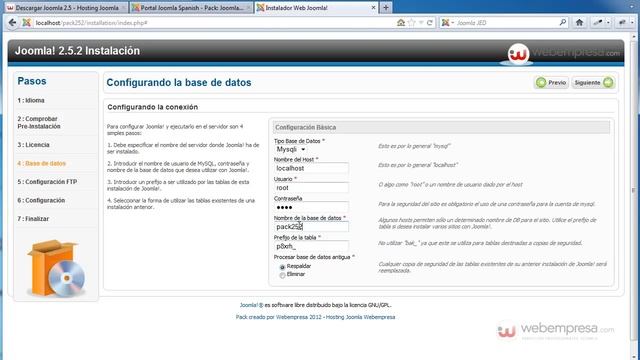Select the Eliminar radio button

pyautogui.click(x=282, y=275)
